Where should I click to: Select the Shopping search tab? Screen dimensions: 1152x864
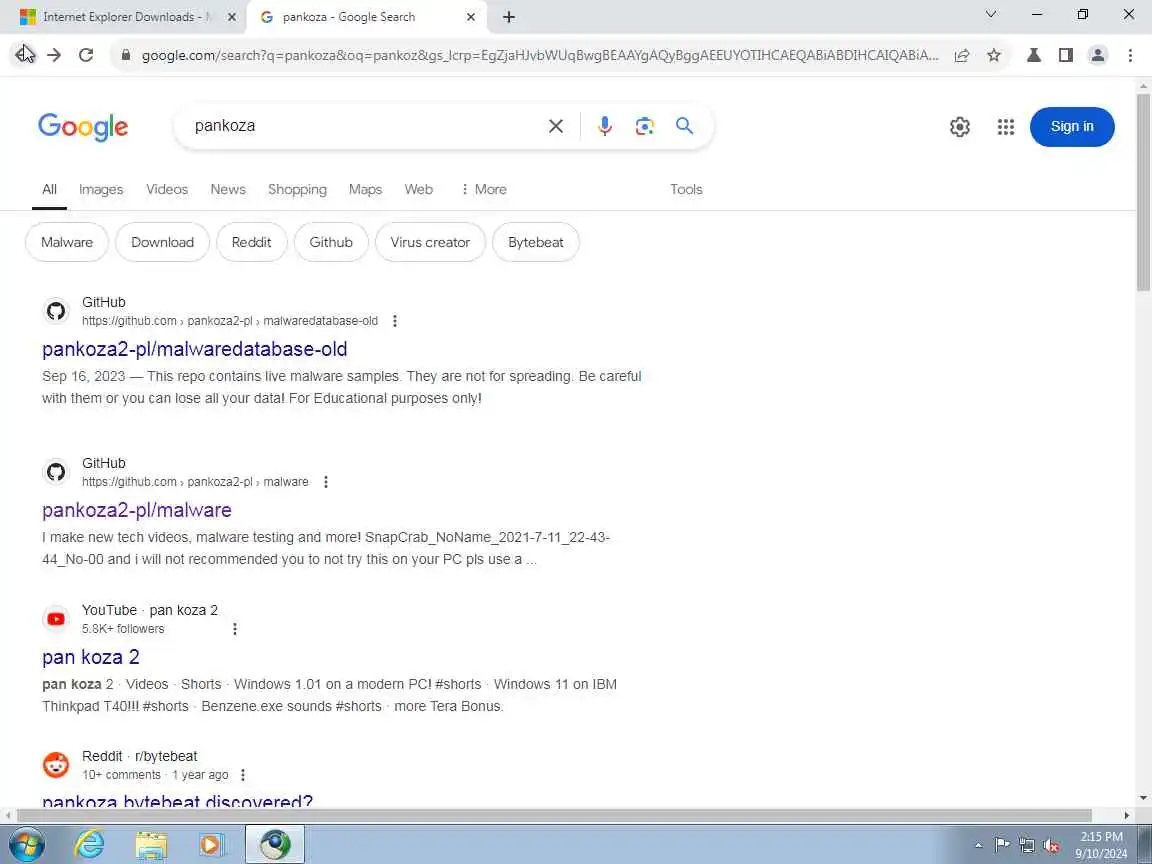click(x=297, y=190)
